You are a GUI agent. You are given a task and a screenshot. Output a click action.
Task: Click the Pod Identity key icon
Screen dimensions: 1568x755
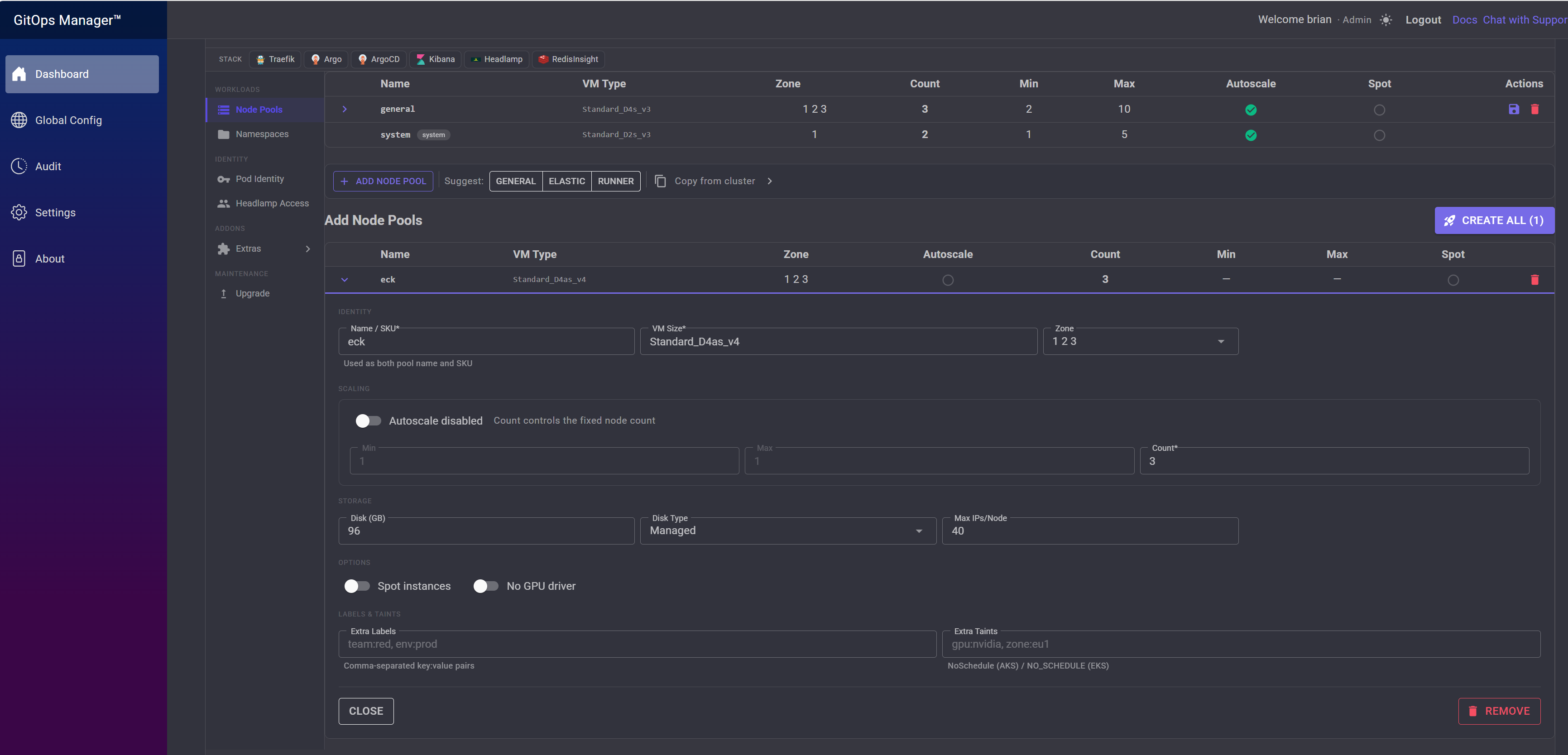pyautogui.click(x=223, y=179)
